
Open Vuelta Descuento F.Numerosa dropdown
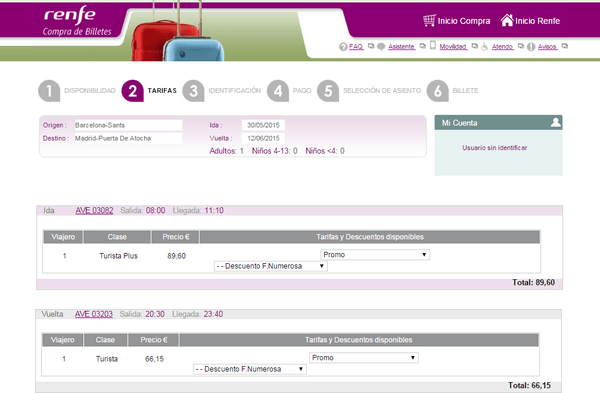250,369
